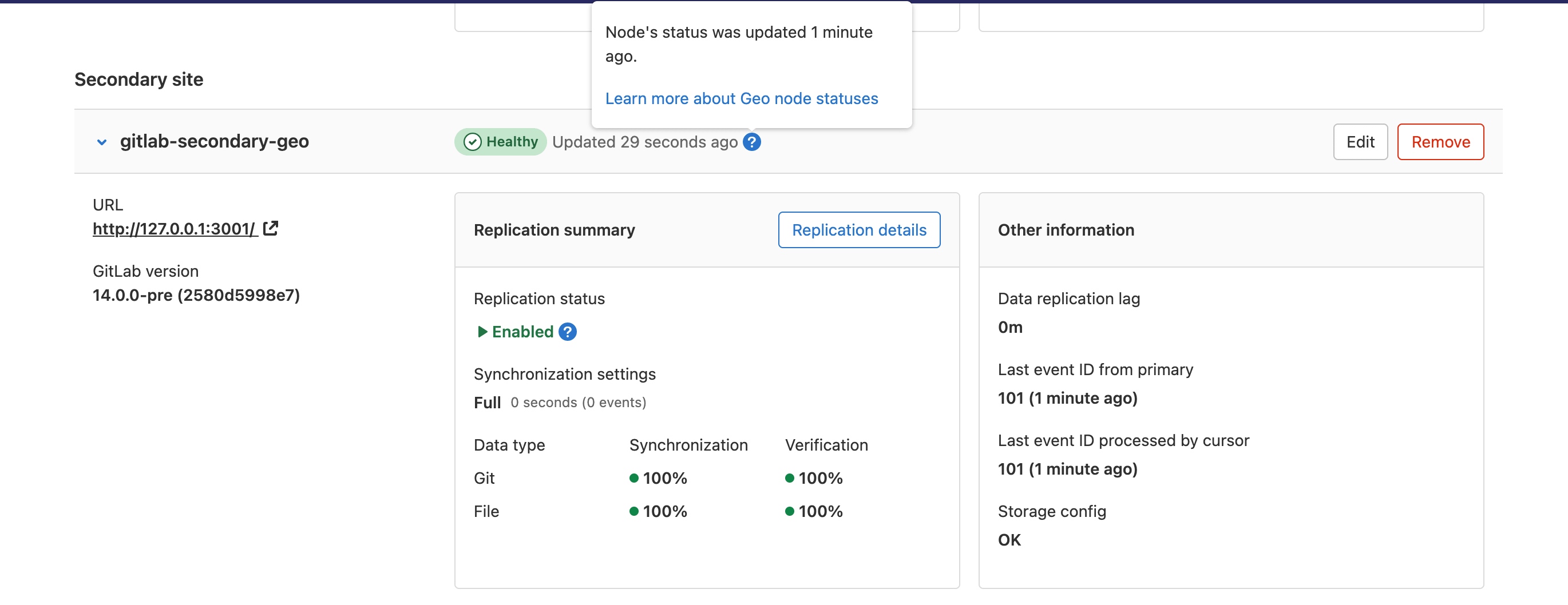
Task: Click File synchronization green status dot
Action: pos(633,511)
